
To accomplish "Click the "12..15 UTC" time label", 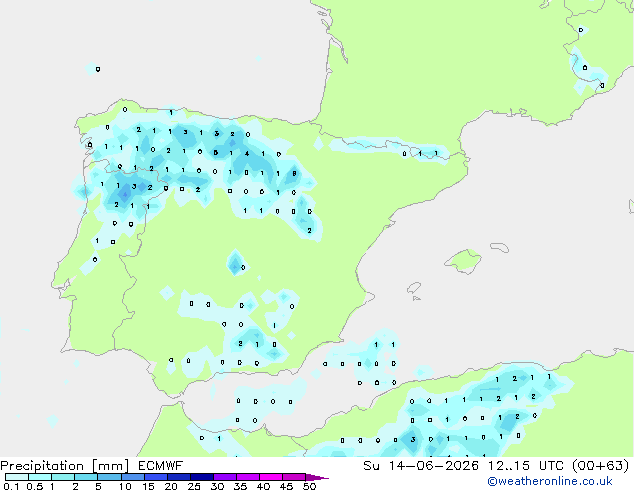I will point(526,466).
